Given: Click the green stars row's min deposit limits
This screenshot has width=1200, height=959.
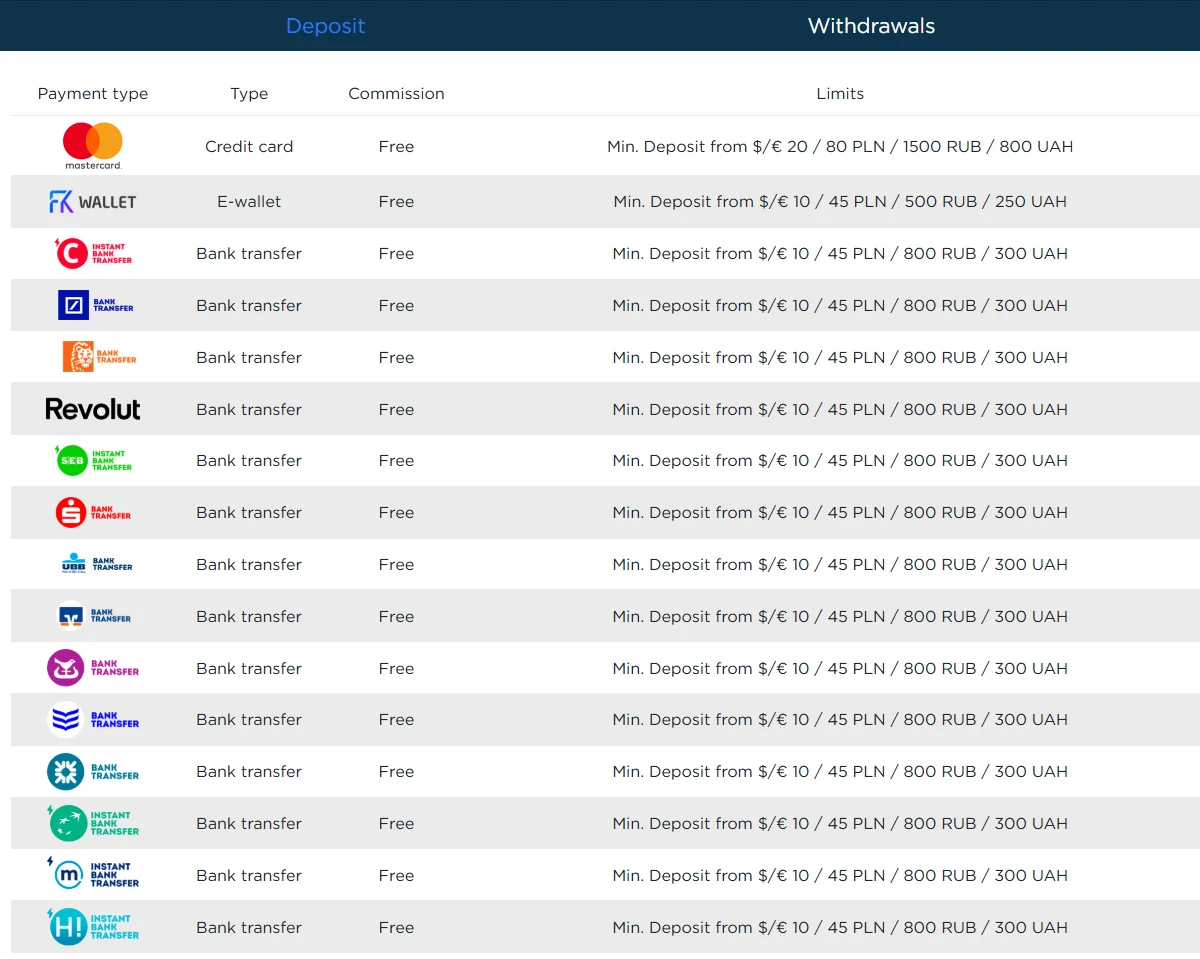Looking at the screenshot, I should tap(840, 823).
